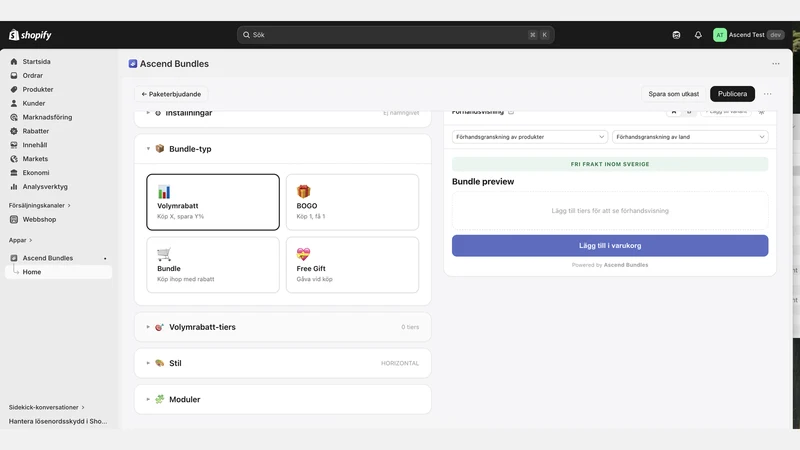Viewport: 800px width, 450px height.
Task: Expand Appar in sidebar
Action: pos(20,240)
